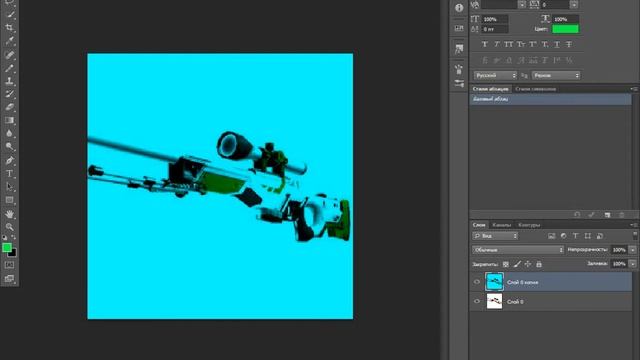Open the Info panel icon
The width and height of the screenshot is (640, 360).
(x=459, y=8)
